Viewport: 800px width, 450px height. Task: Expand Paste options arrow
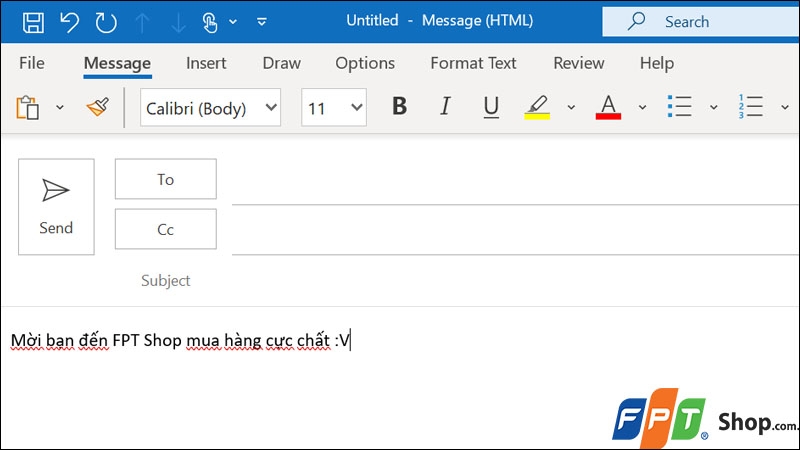(60, 107)
